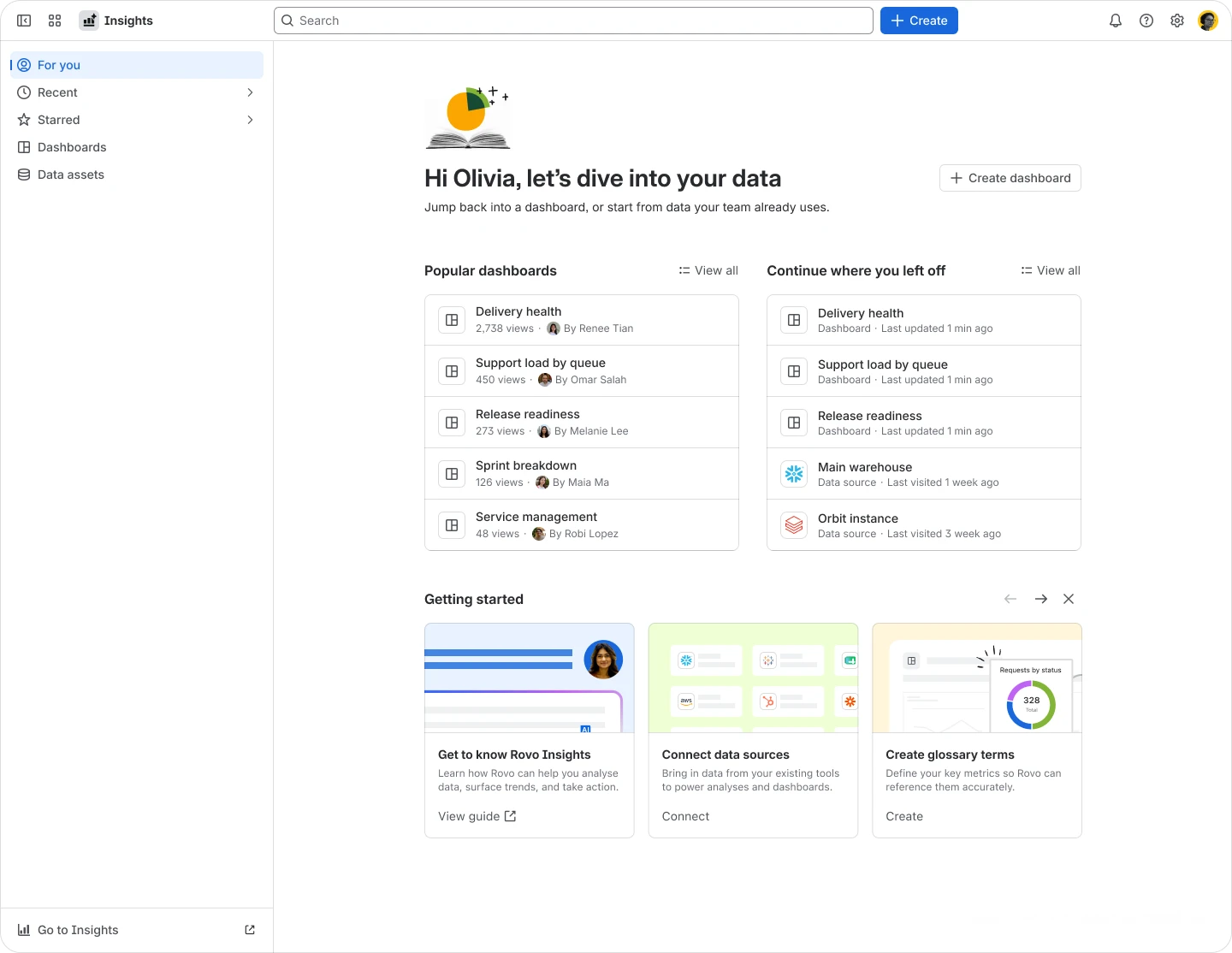Select For you in the sidebar

(x=137, y=65)
